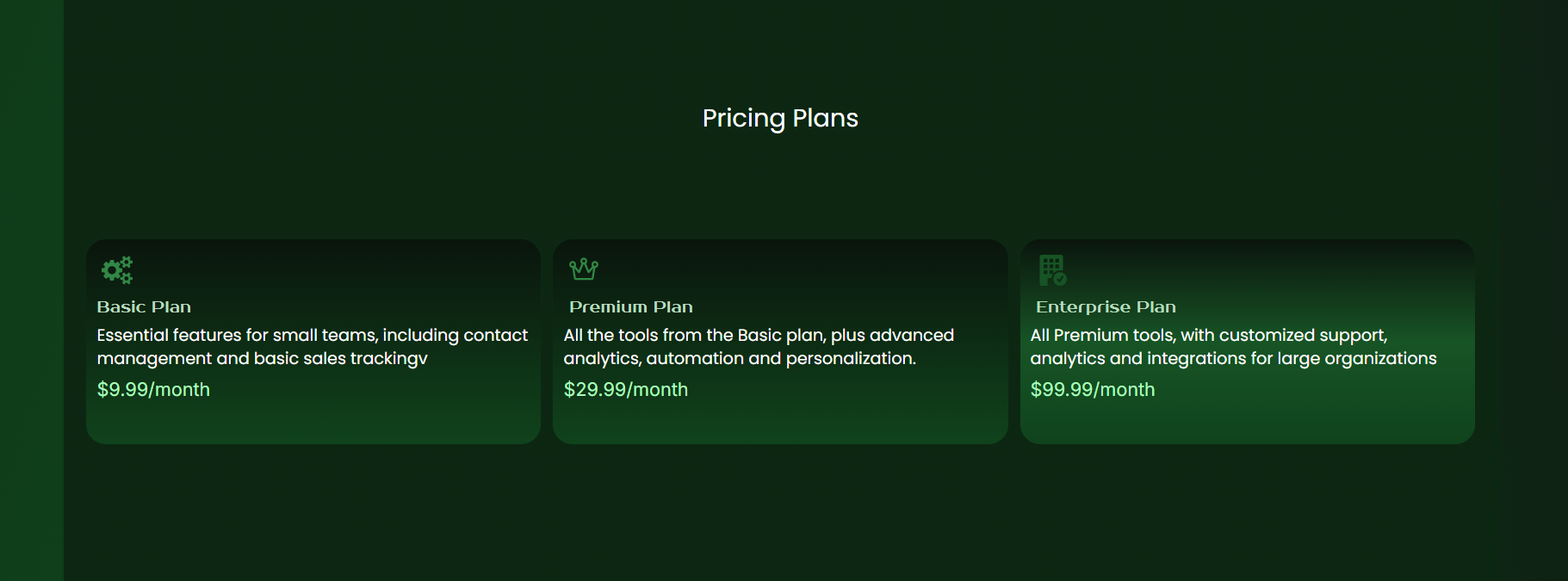Open the Basic Plan card
1568x581 pixels.
(x=313, y=342)
